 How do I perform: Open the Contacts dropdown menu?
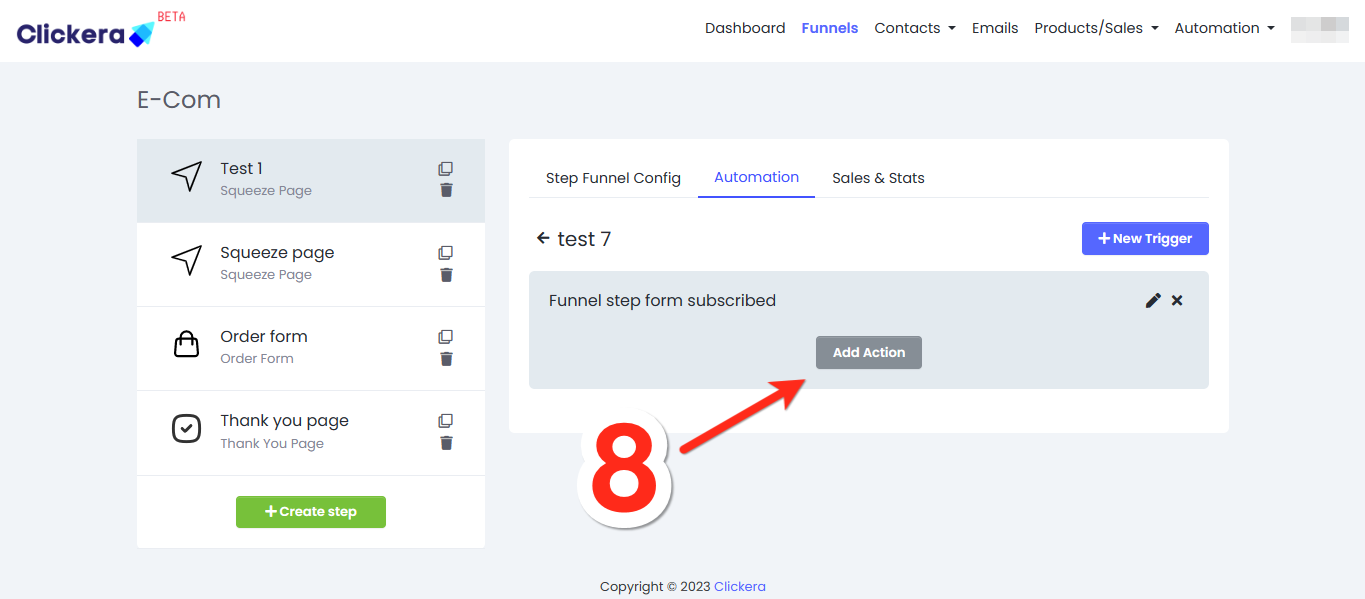915,28
